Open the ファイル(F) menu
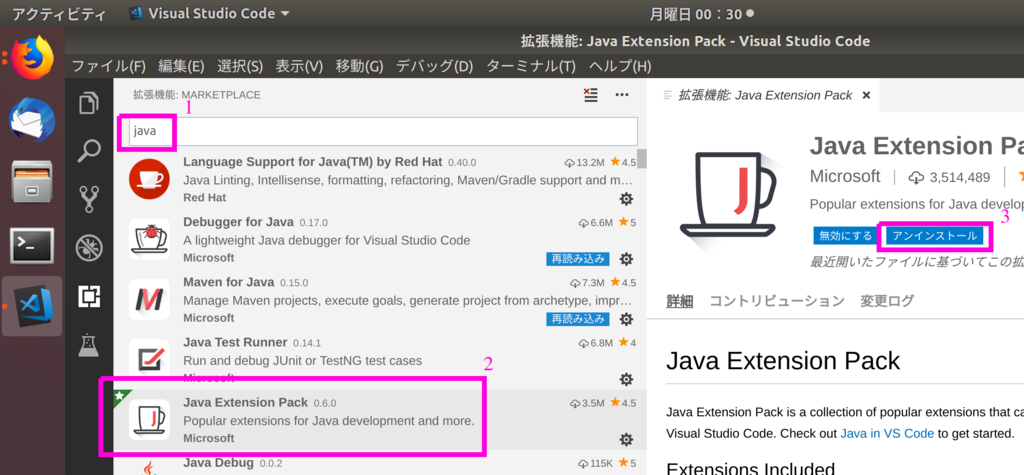Viewport: 1024px width, 475px height. pyautogui.click(x=108, y=66)
